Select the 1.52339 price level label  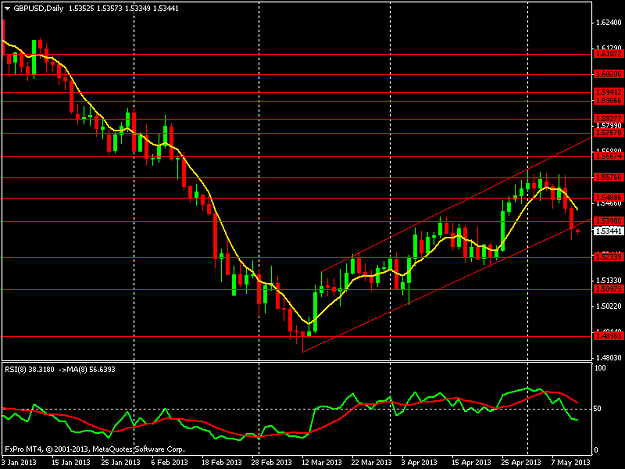pyautogui.click(x=608, y=257)
